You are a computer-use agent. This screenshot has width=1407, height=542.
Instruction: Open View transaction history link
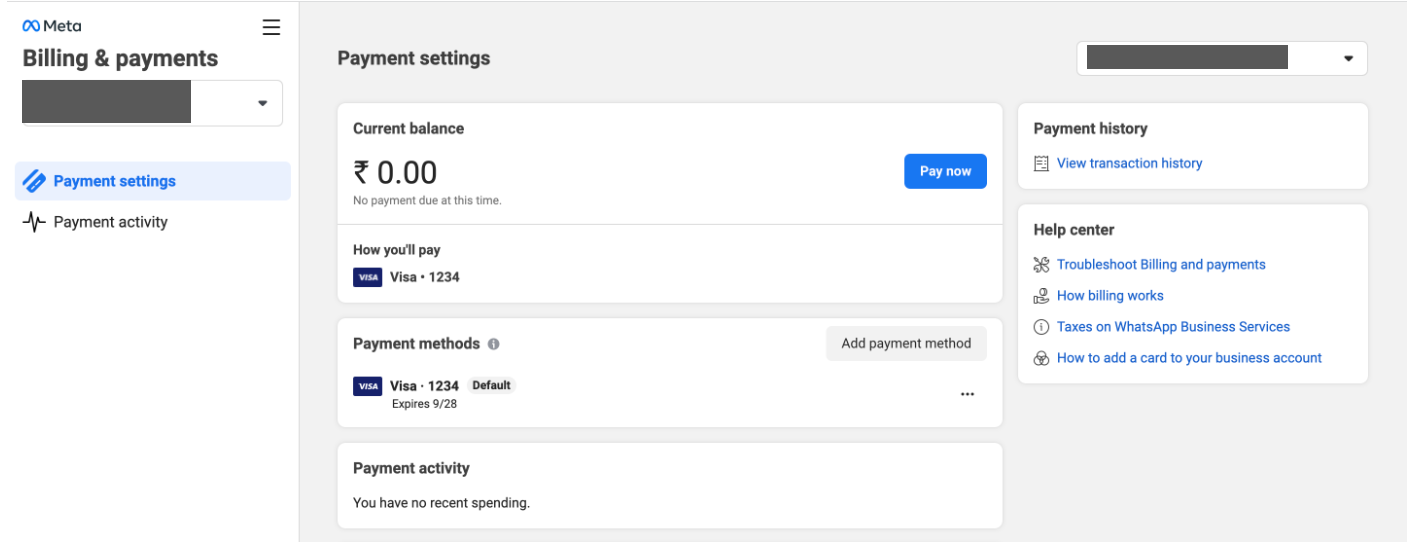coord(1130,163)
